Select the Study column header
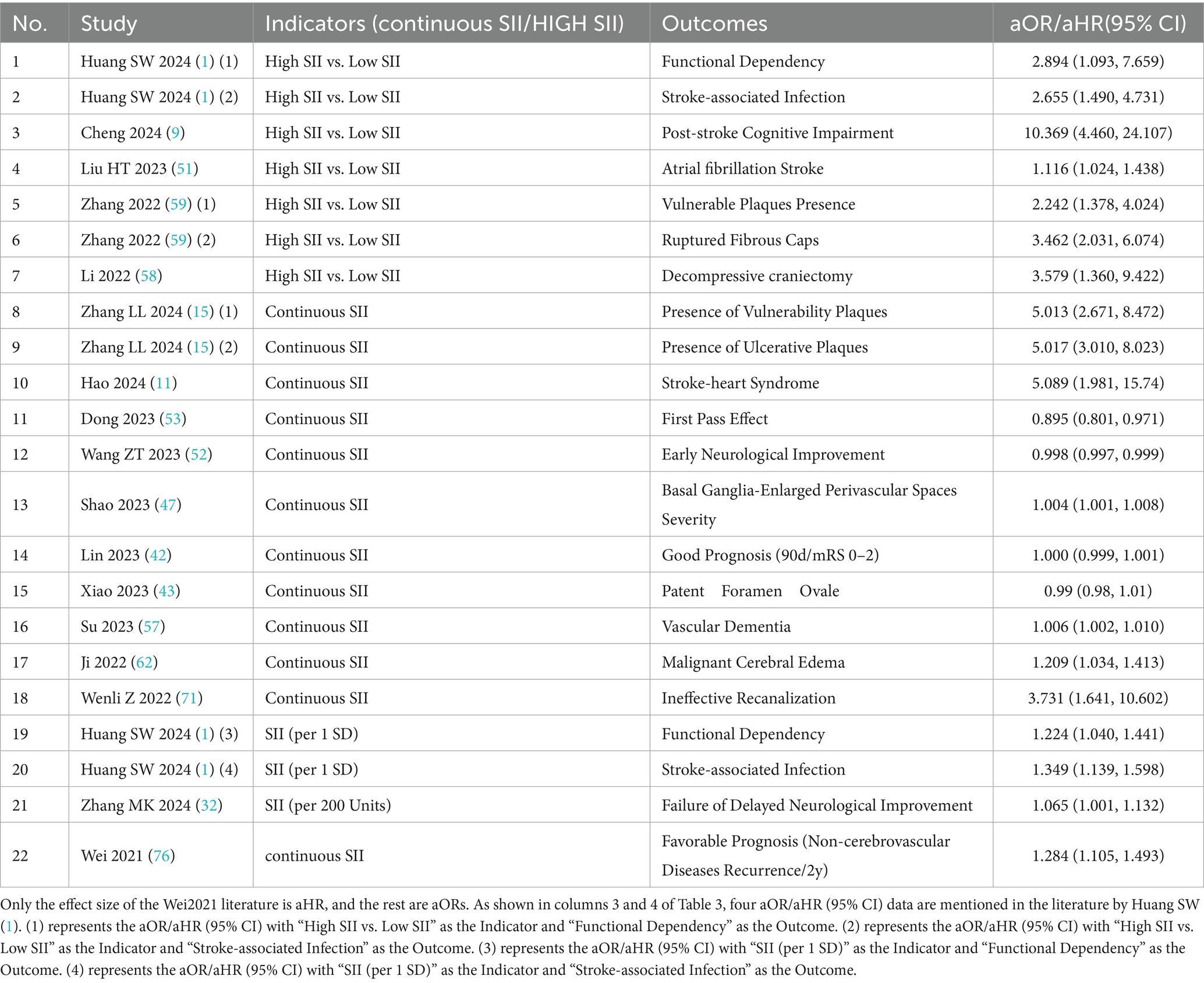 click(109, 24)
